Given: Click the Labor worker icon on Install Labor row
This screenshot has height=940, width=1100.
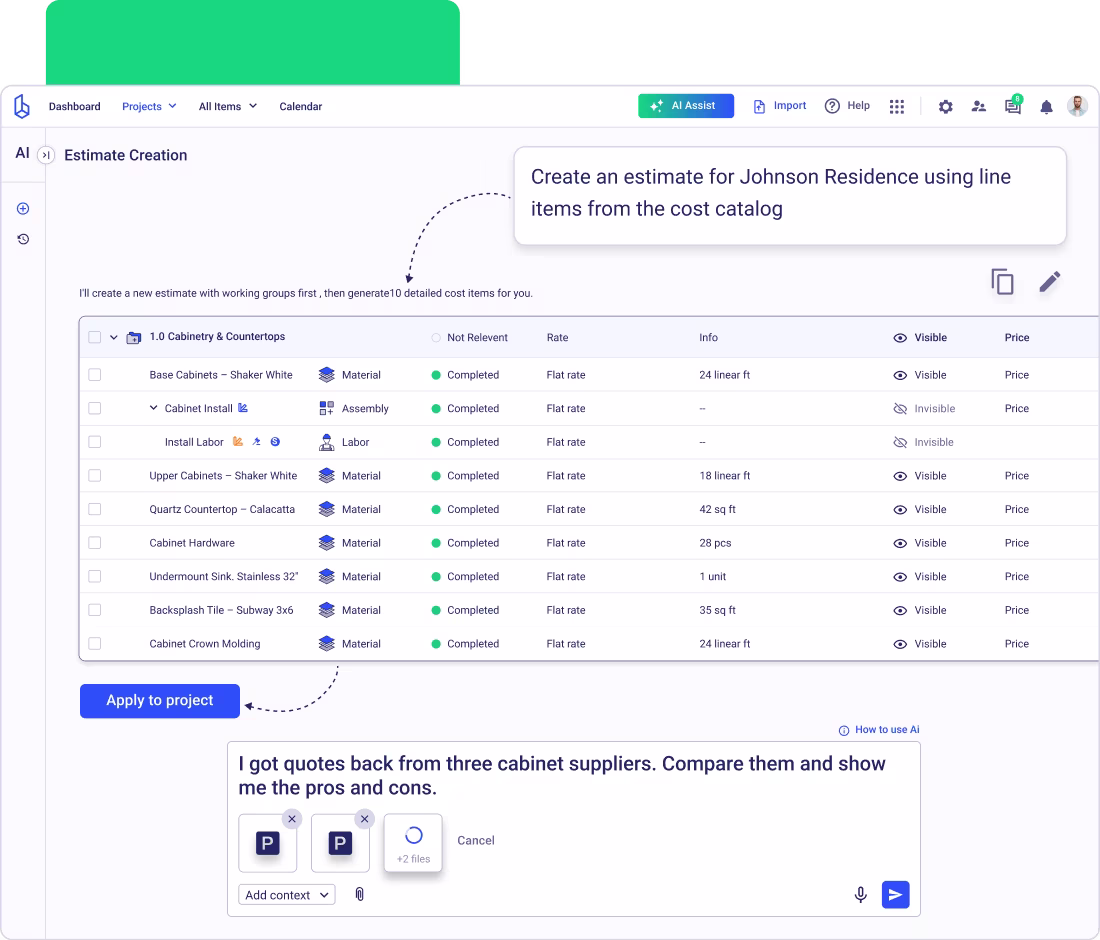Looking at the screenshot, I should click(326, 442).
